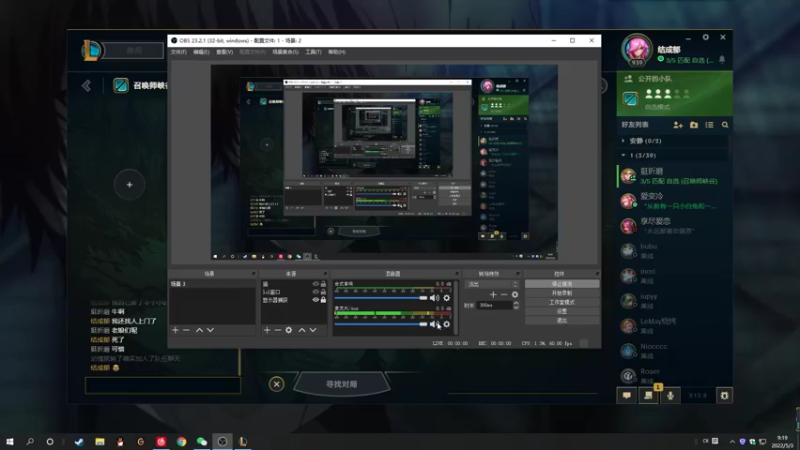Cancel lobby with X button beside 寻找对局
The image size is (800, 450).
click(277, 384)
